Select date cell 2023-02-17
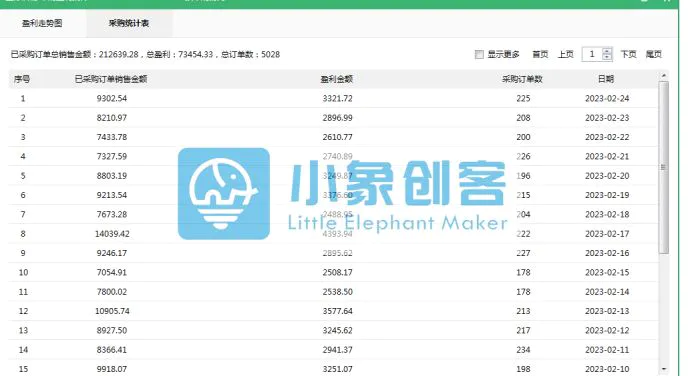The image size is (700, 376). pyautogui.click(x=607, y=234)
